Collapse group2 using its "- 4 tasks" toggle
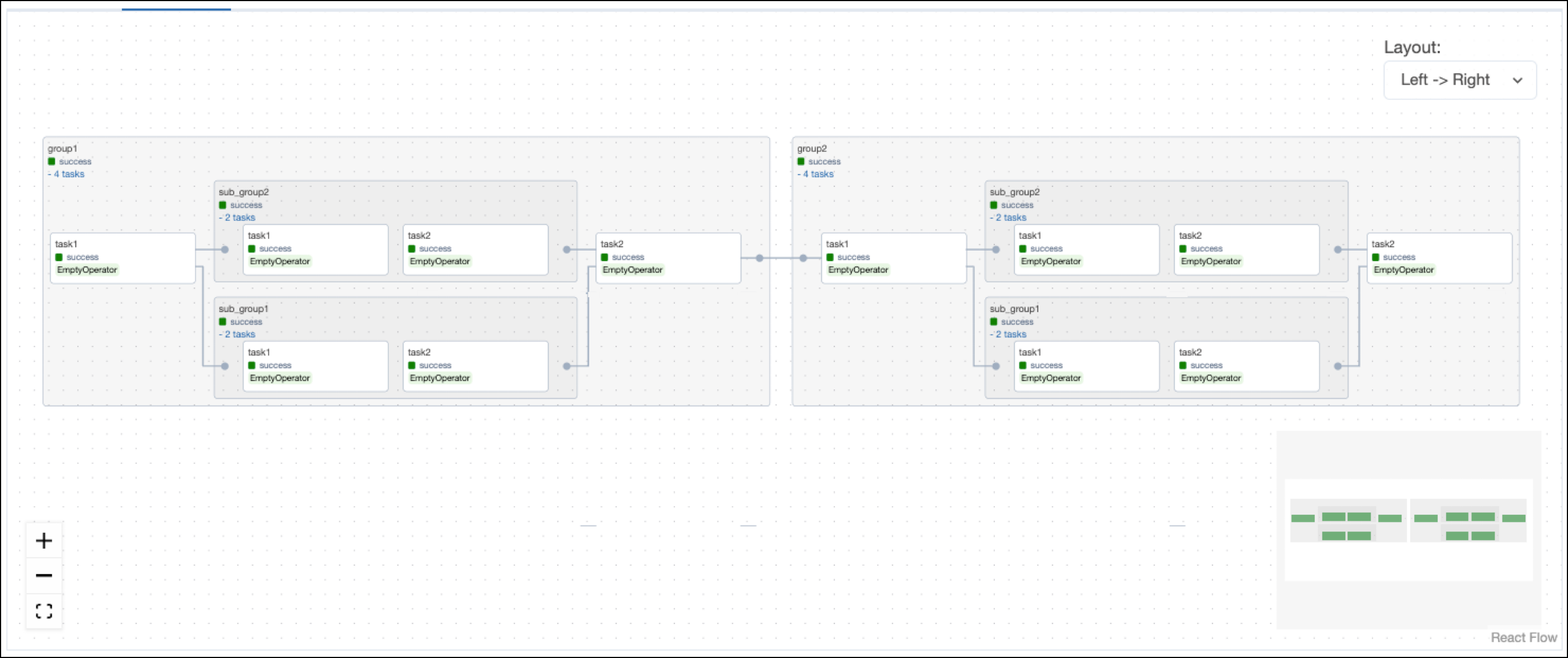 pos(816,174)
